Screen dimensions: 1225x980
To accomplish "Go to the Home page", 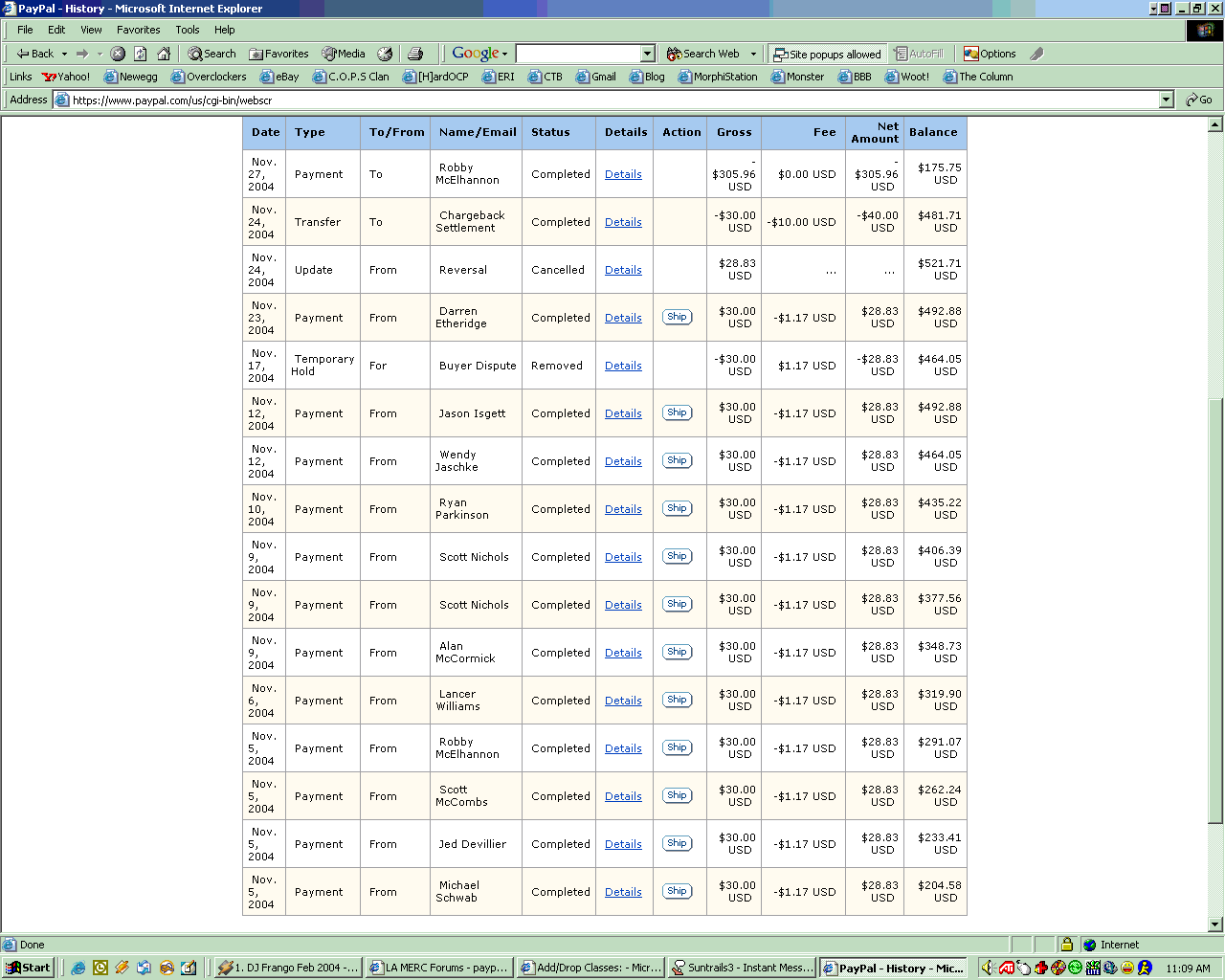I will coord(164,54).
